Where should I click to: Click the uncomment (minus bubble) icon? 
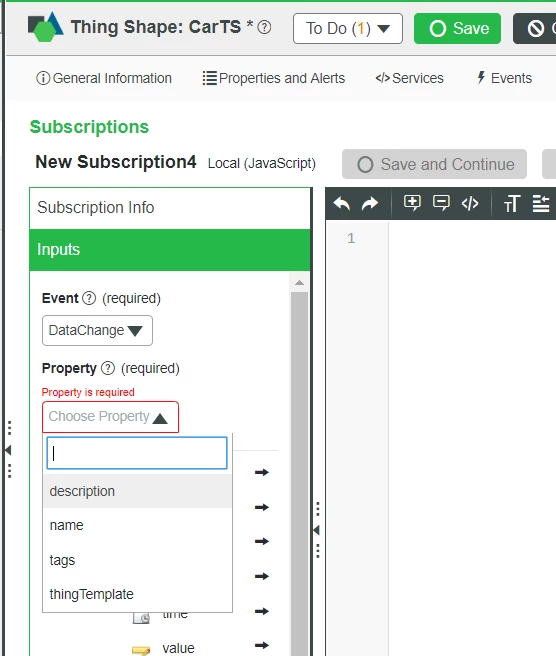(441, 203)
